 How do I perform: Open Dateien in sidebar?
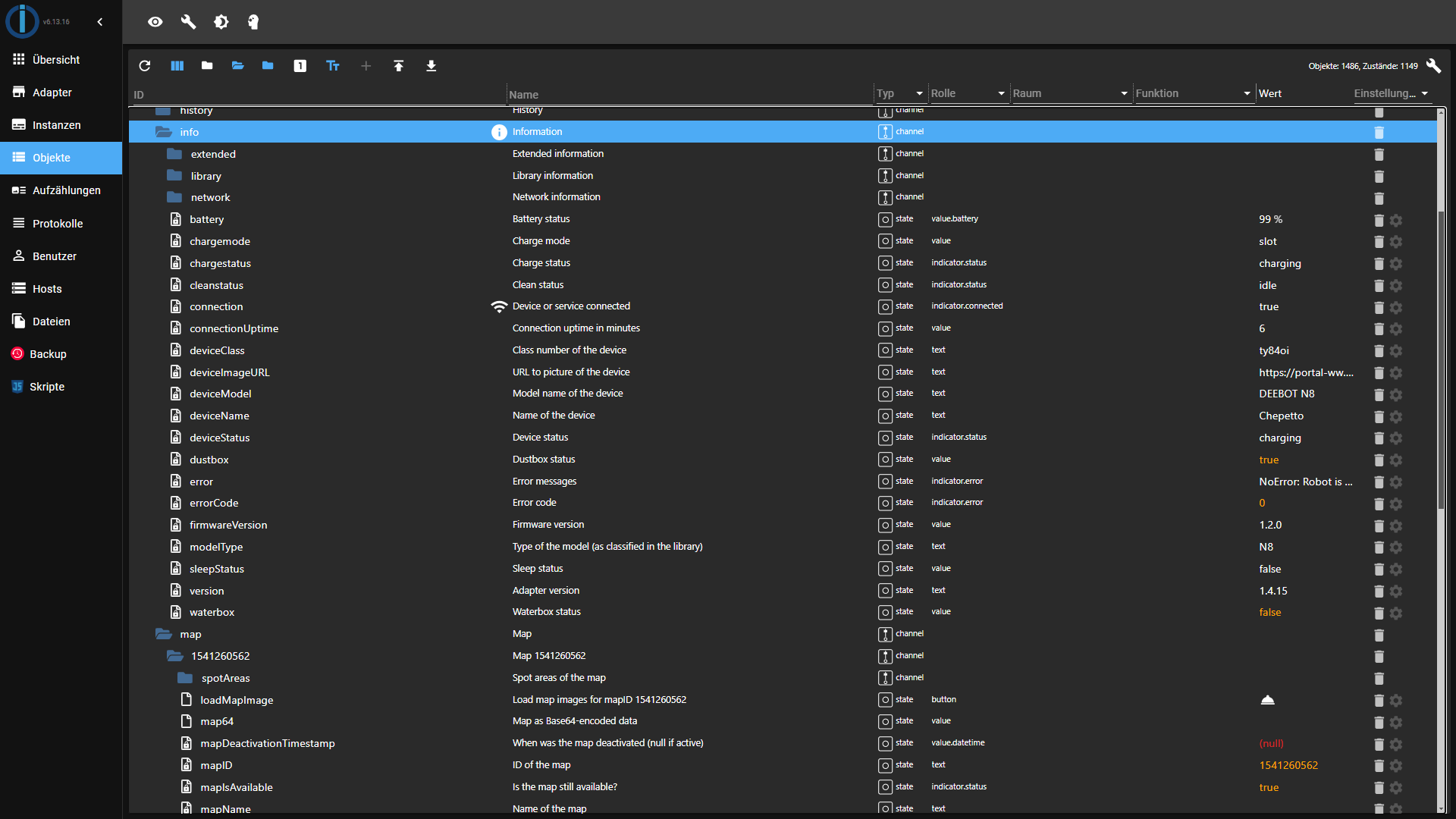(61, 322)
